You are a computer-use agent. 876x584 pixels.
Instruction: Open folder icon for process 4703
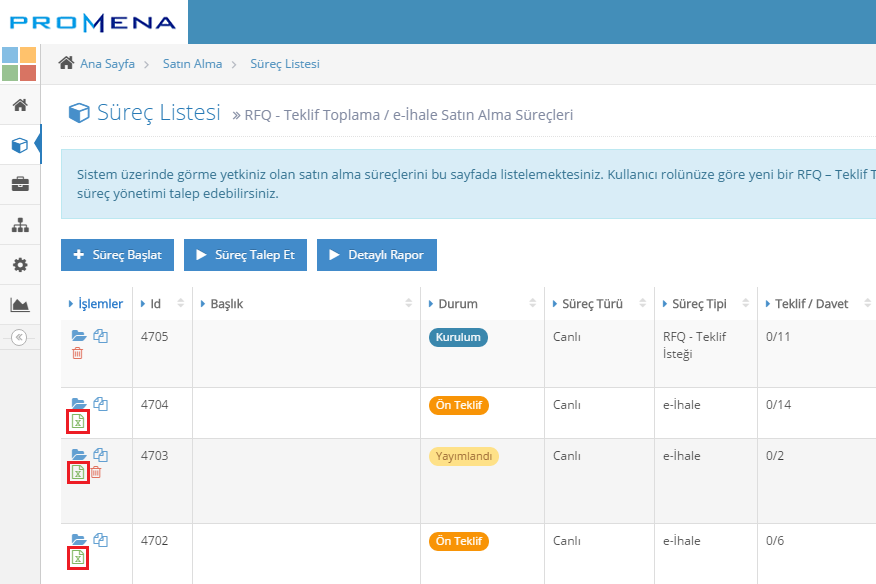click(79, 454)
